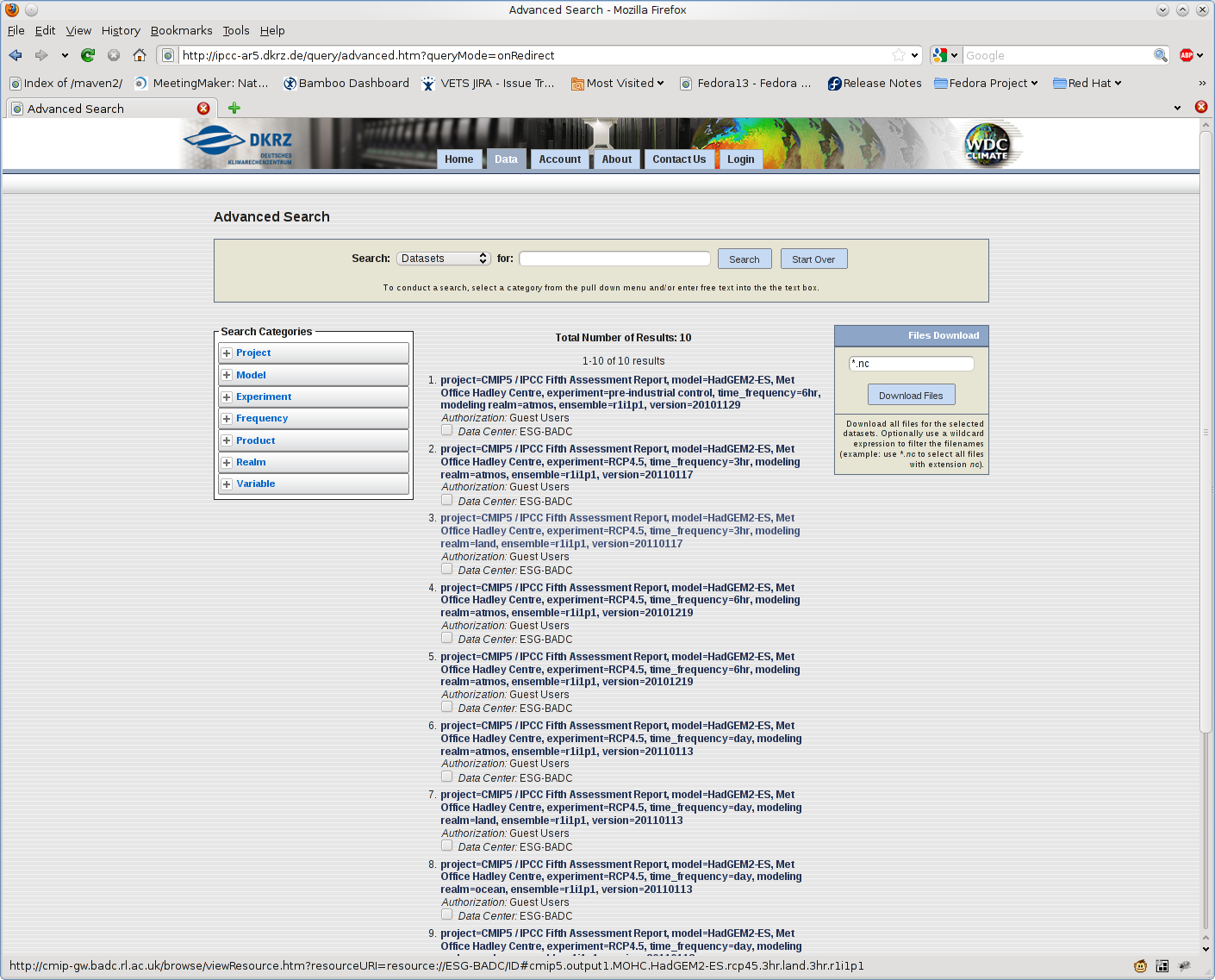Go to the Firefox Home icon

pos(140,55)
